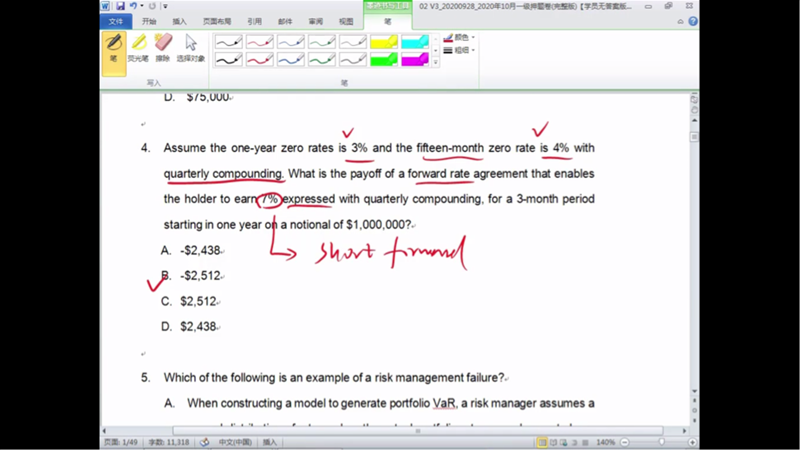
Task: Click the Redo icon in quick access toolbar
Action: (x=152, y=6)
